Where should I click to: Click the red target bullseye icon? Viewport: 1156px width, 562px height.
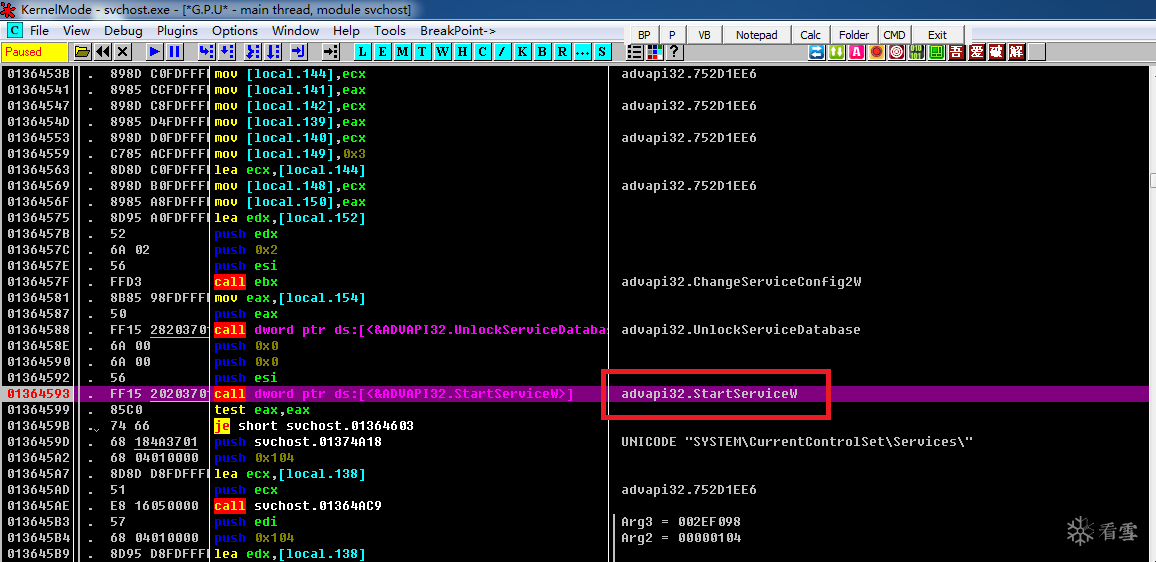pos(896,52)
